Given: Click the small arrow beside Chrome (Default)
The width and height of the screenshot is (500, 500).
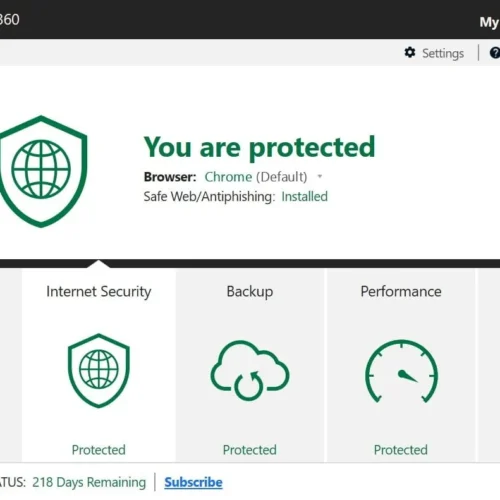Looking at the screenshot, I should coord(320,176).
